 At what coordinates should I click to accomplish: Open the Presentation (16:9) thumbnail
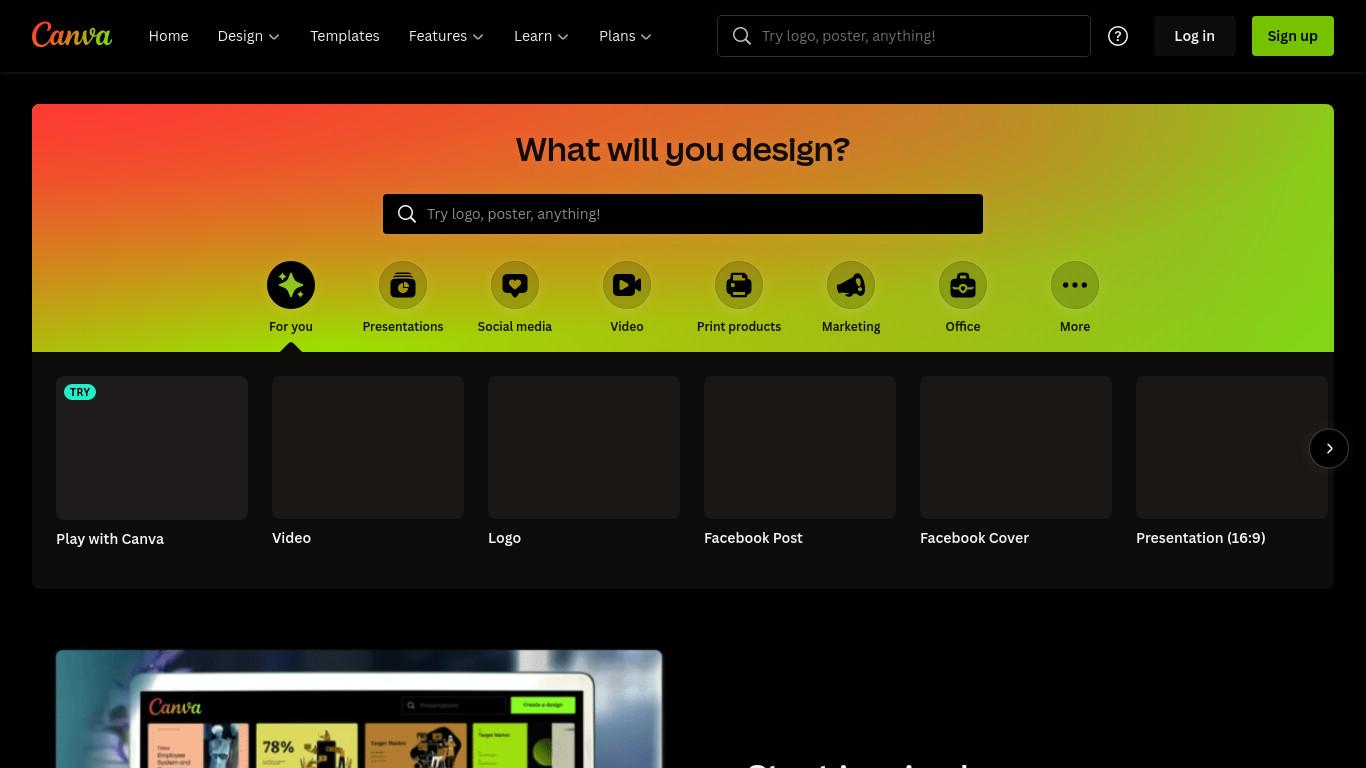point(1232,447)
